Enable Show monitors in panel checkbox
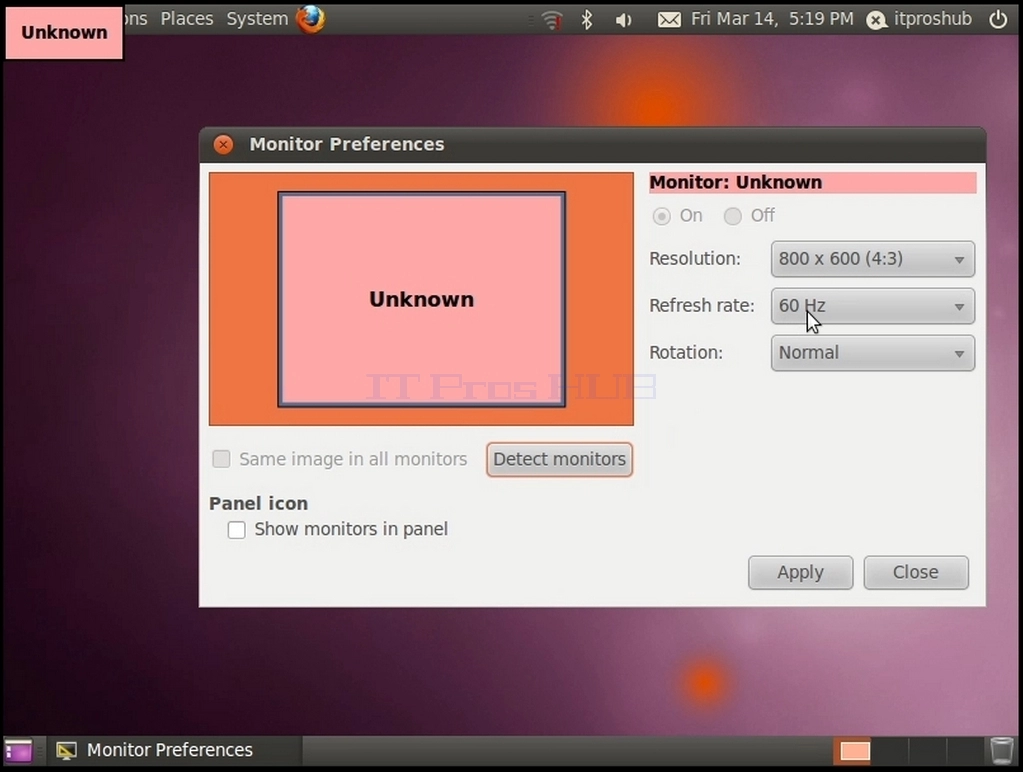The image size is (1023, 772). pos(237,529)
